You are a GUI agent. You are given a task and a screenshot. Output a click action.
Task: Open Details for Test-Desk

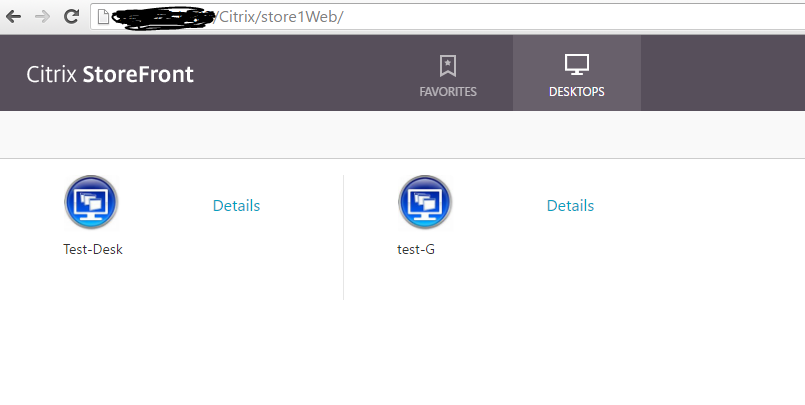[x=236, y=205]
